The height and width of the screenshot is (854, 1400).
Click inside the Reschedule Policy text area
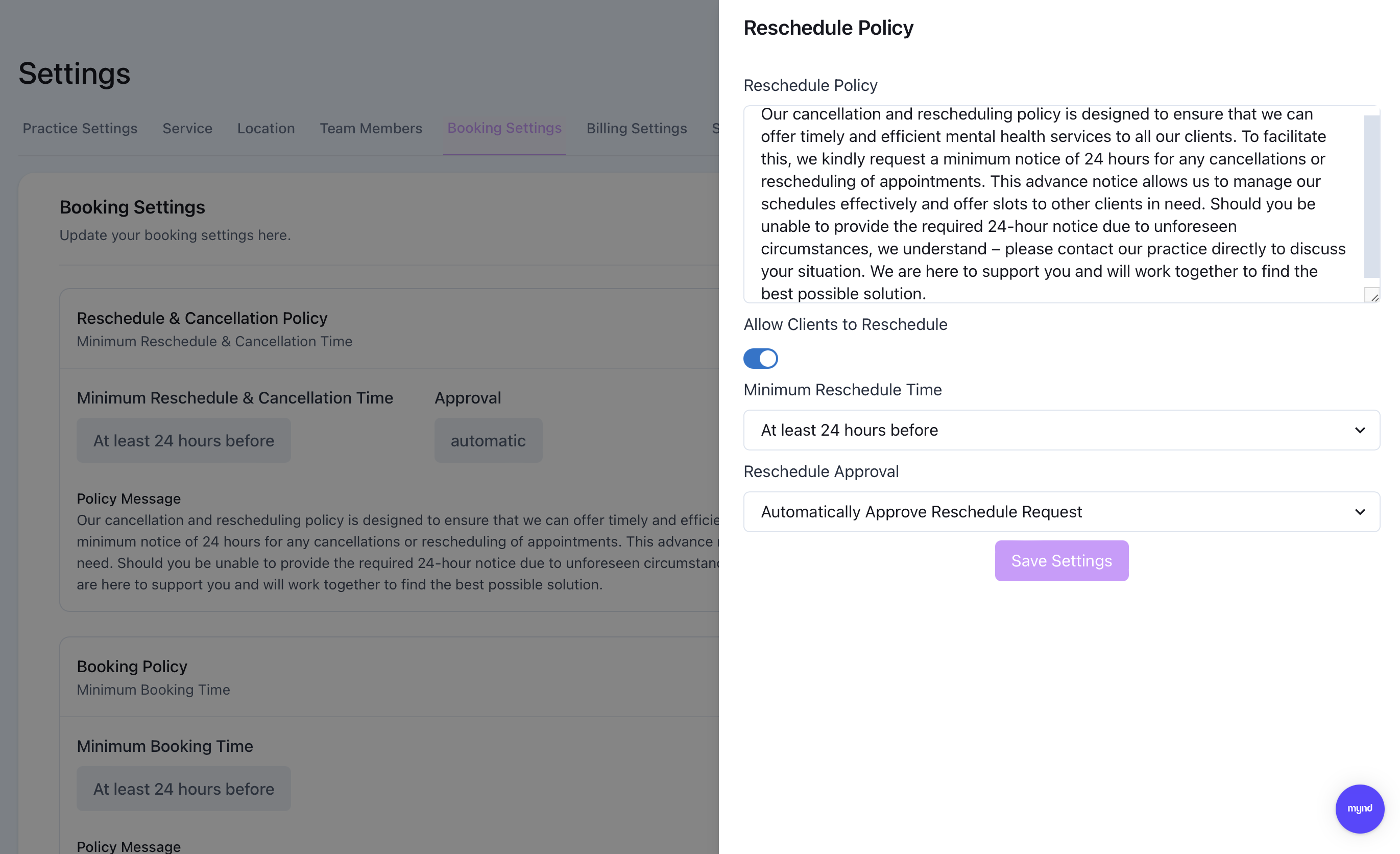coord(1051,204)
